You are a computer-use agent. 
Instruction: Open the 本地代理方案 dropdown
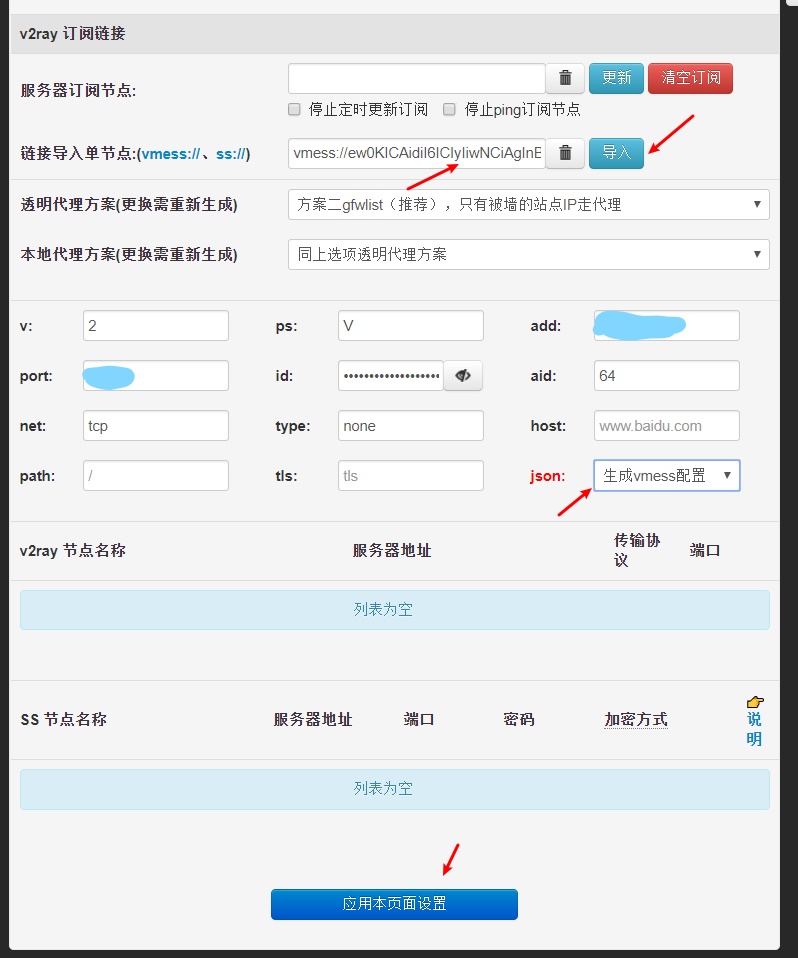point(528,254)
